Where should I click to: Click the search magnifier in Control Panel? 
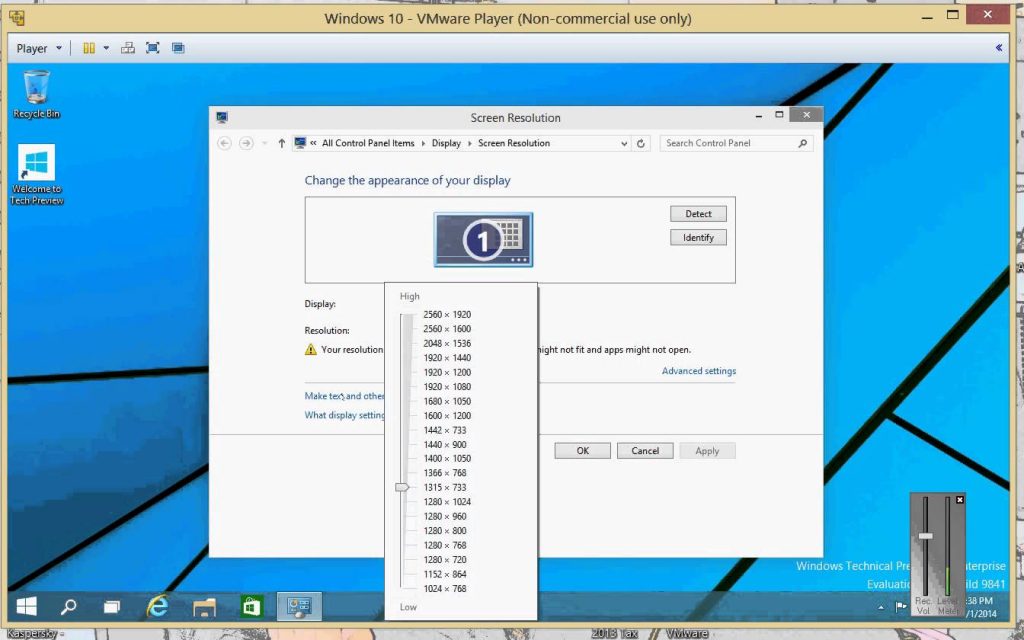803,143
